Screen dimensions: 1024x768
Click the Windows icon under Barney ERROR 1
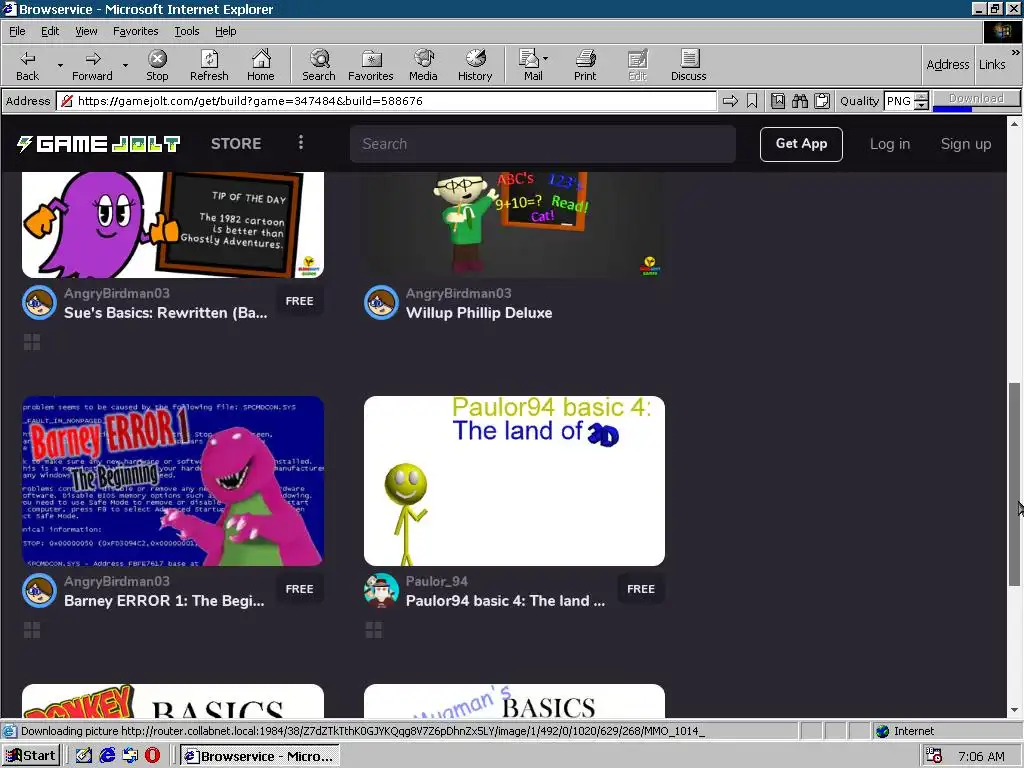click(x=32, y=630)
